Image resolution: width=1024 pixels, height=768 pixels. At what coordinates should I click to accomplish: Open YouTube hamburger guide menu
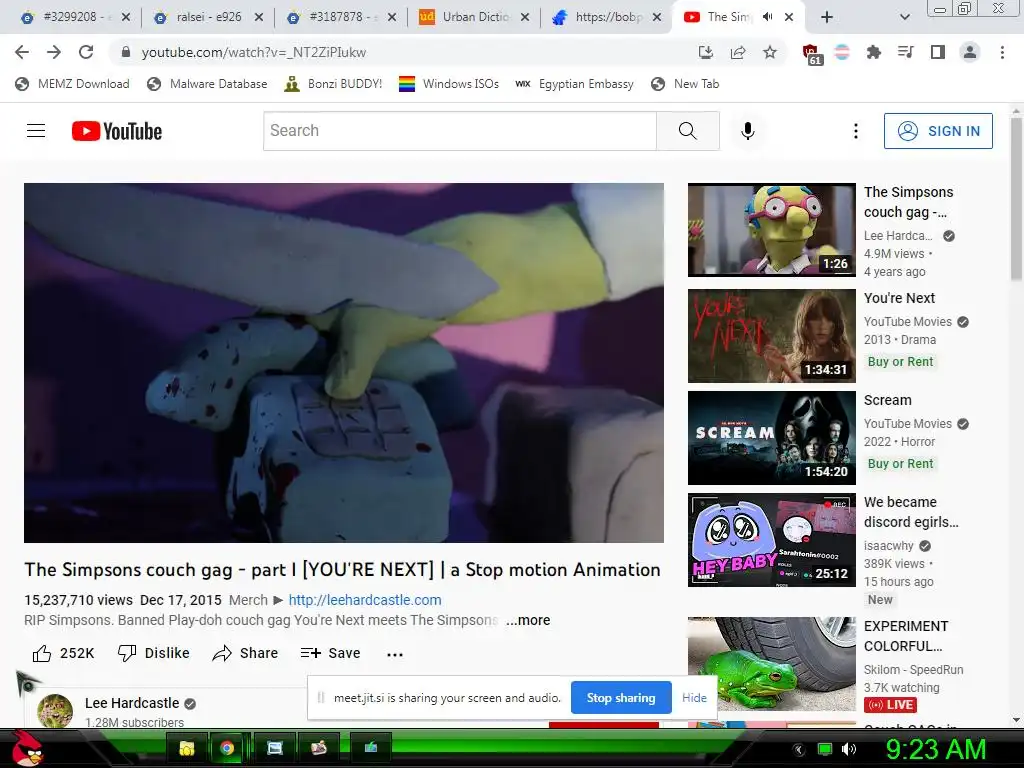(x=36, y=131)
